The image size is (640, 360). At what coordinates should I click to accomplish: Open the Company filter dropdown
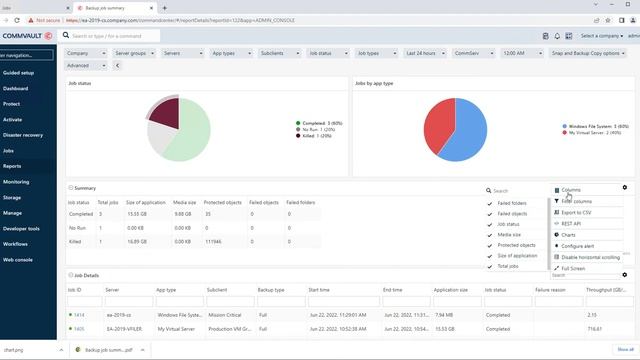(x=86, y=53)
